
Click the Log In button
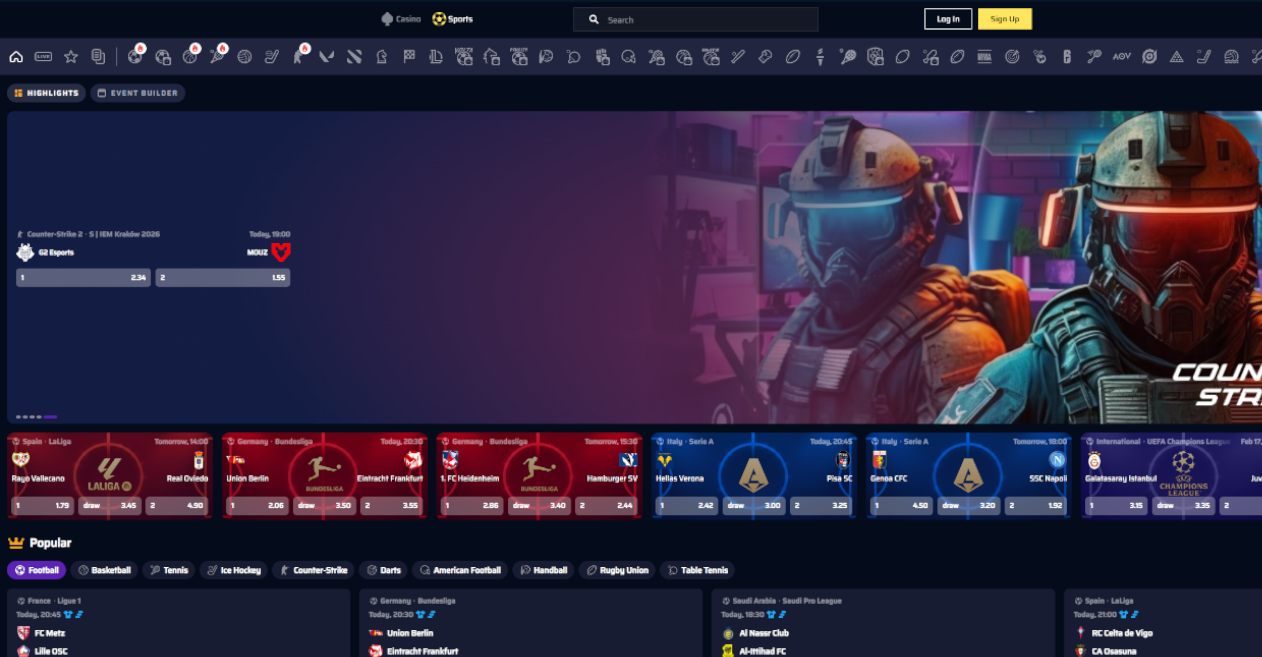947,18
